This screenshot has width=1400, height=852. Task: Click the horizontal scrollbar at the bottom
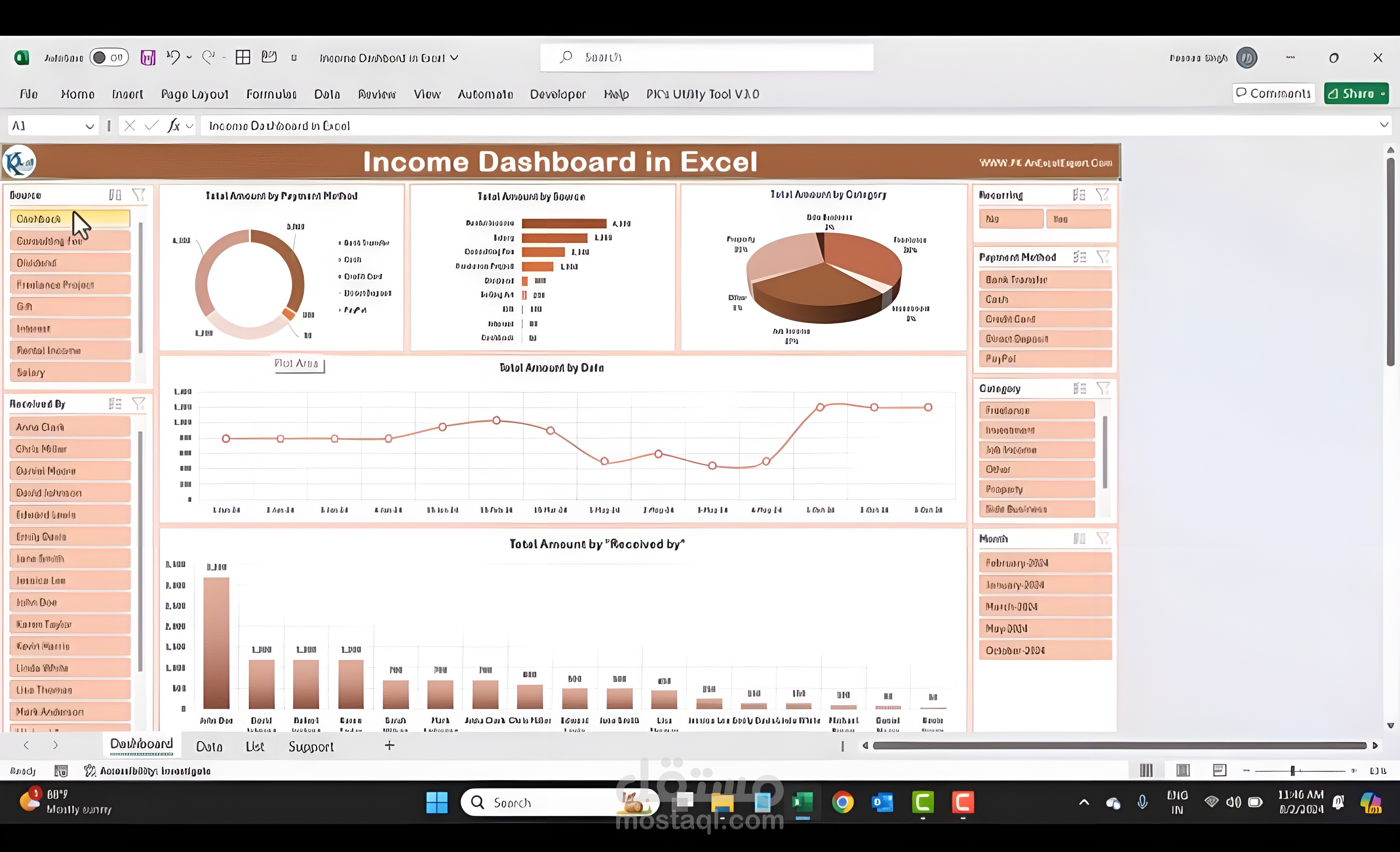tap(1119, 746)
